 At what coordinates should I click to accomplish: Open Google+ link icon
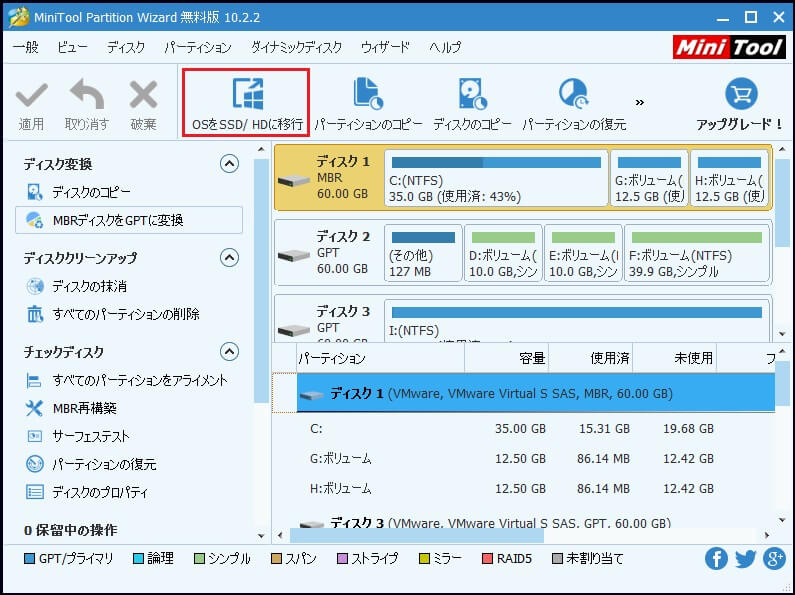(x=774, y=559)
